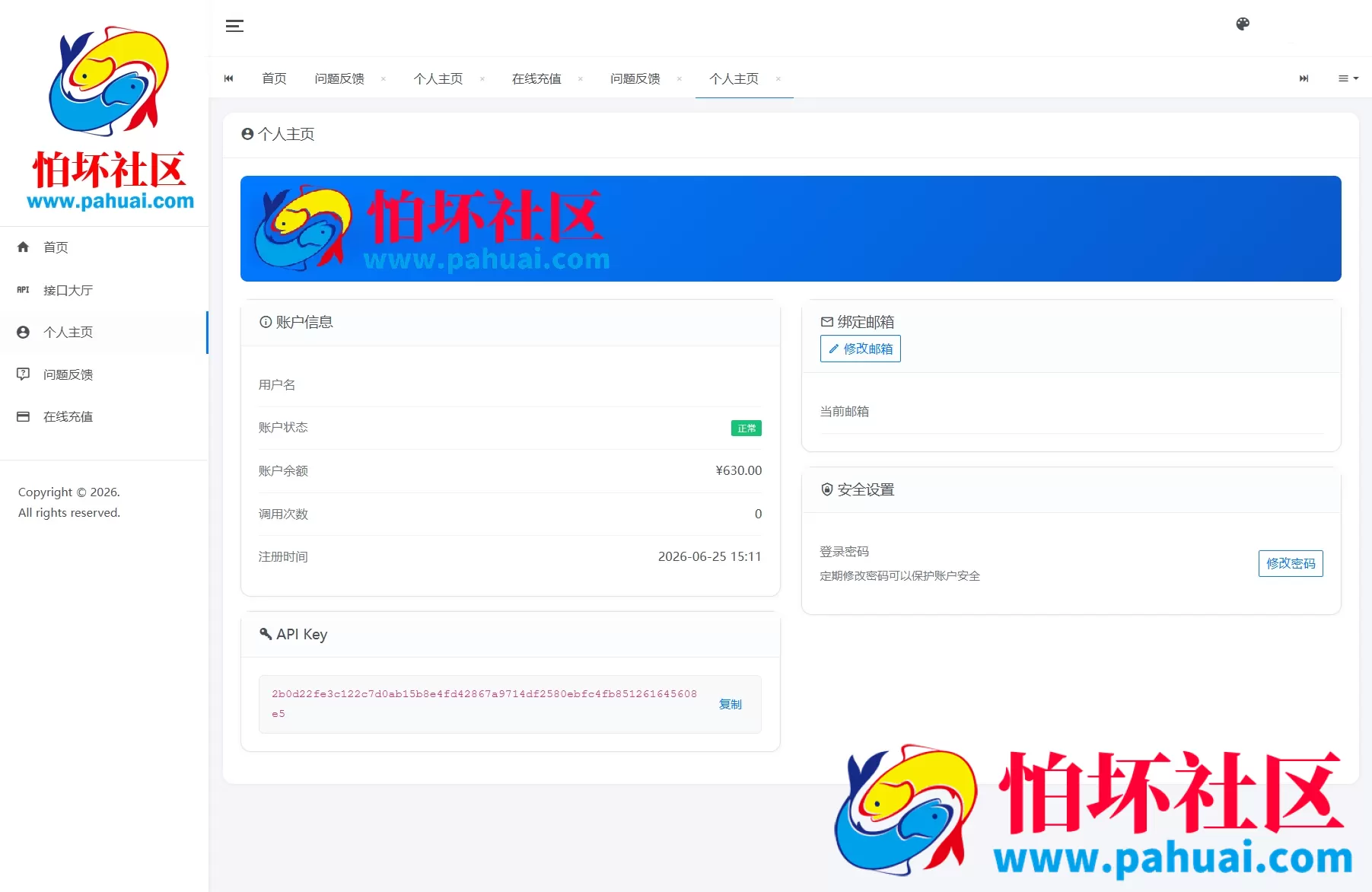Switch to the first 问题反馈 tab
The width and height of the screenshot is (1372, 892).
(339, 78)
